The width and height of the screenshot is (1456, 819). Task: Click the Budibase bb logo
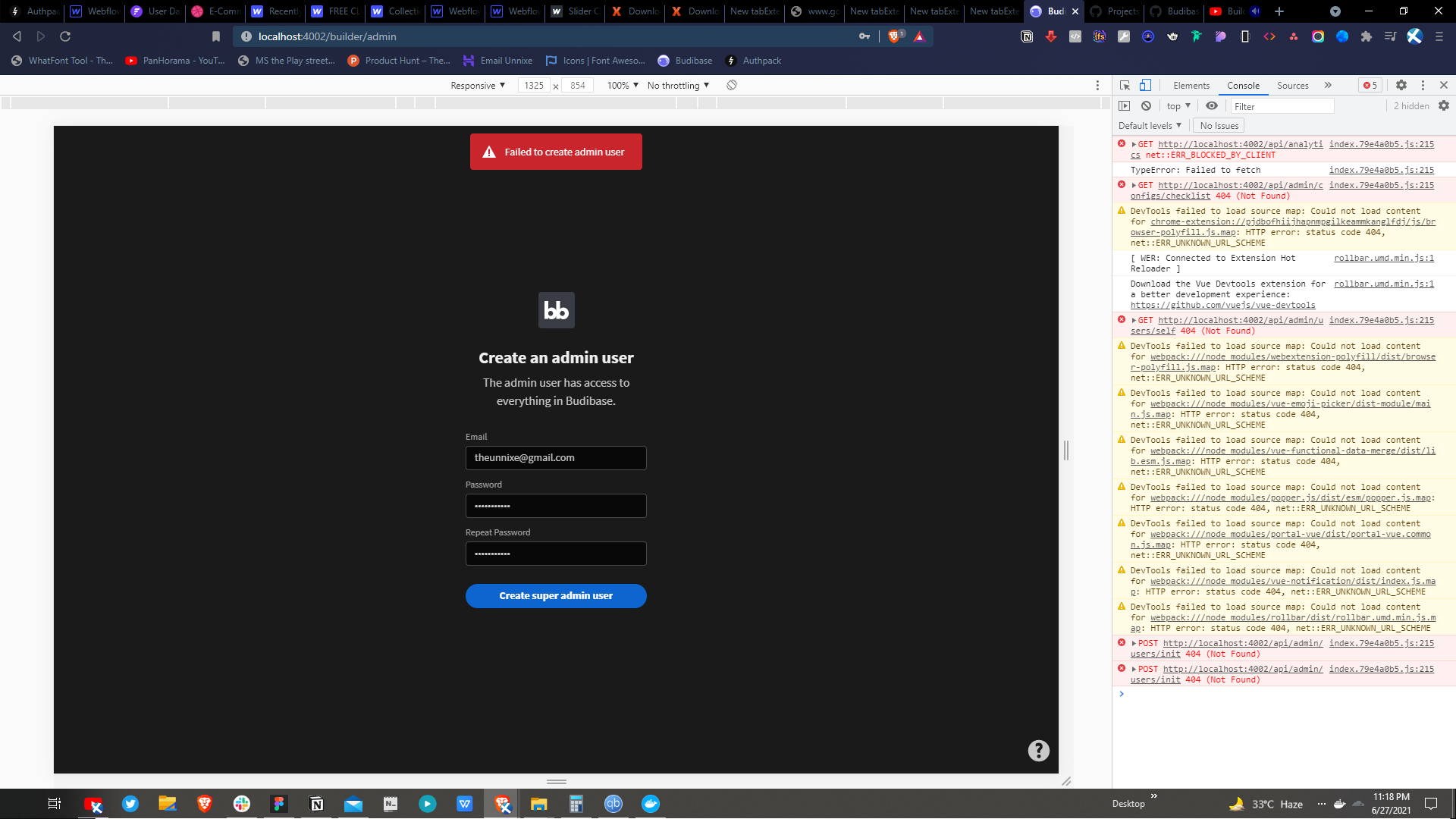click(556, 310)
